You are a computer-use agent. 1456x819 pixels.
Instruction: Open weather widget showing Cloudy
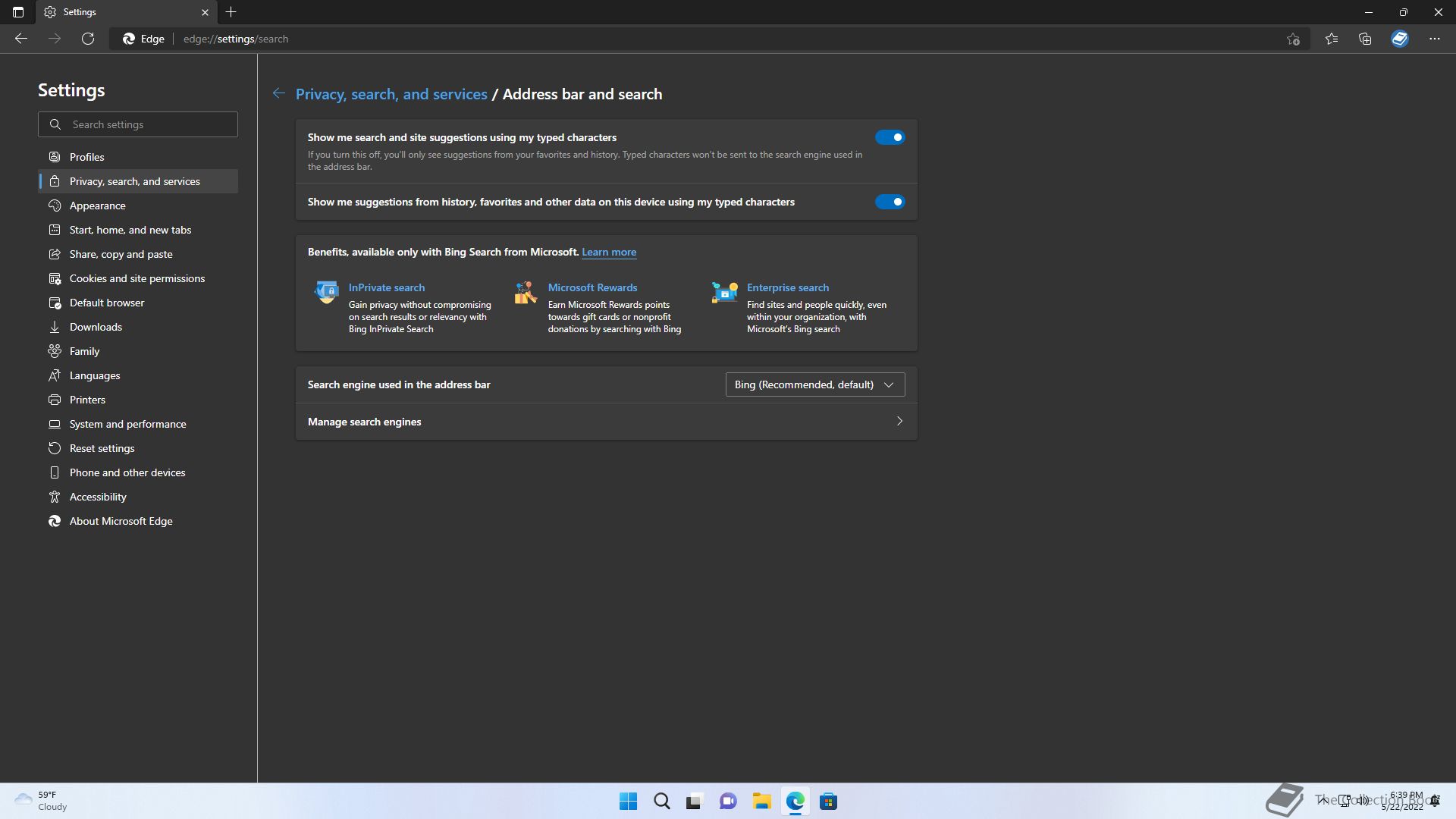(x=42, y=802)
